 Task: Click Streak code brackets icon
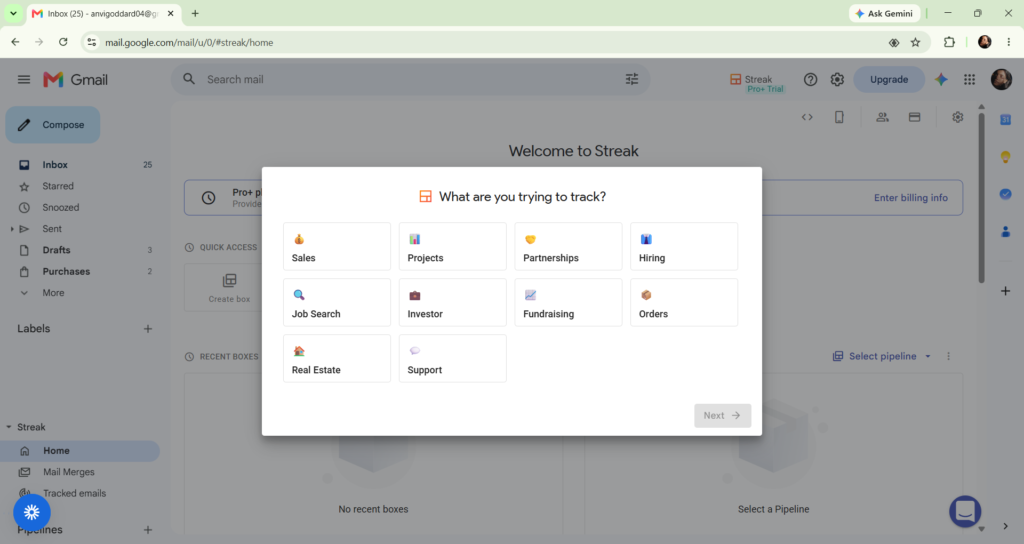[x=807, y=118]
